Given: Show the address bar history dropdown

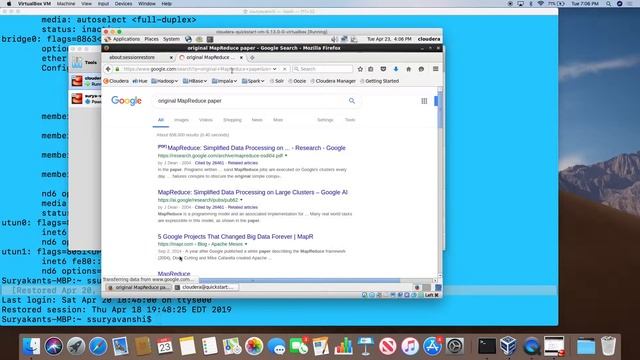Looking at the screenshot, I should pos(275,69).
